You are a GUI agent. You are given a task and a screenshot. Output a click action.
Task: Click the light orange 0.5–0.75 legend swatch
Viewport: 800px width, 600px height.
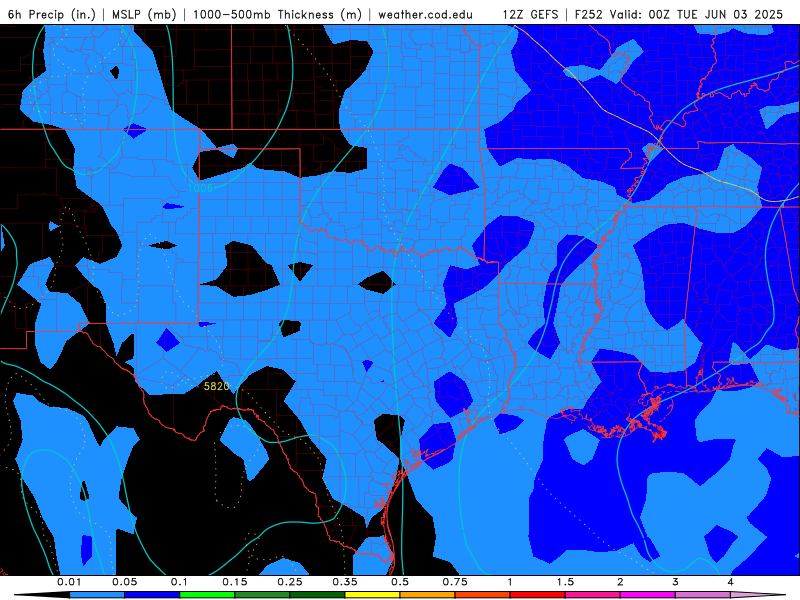[428, 595]
